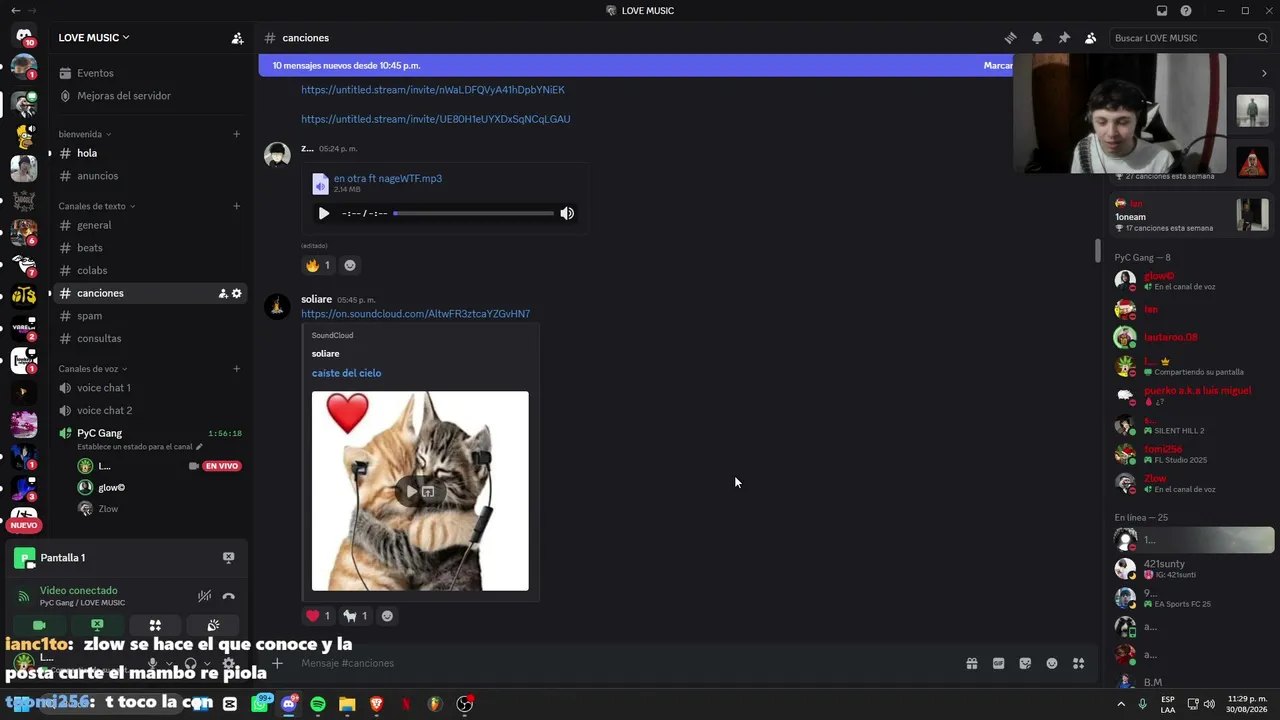The width and height of the screenshot is (1280, 720).
Task: Add a reaction to the mp3 message
Action: coord(350,265)
